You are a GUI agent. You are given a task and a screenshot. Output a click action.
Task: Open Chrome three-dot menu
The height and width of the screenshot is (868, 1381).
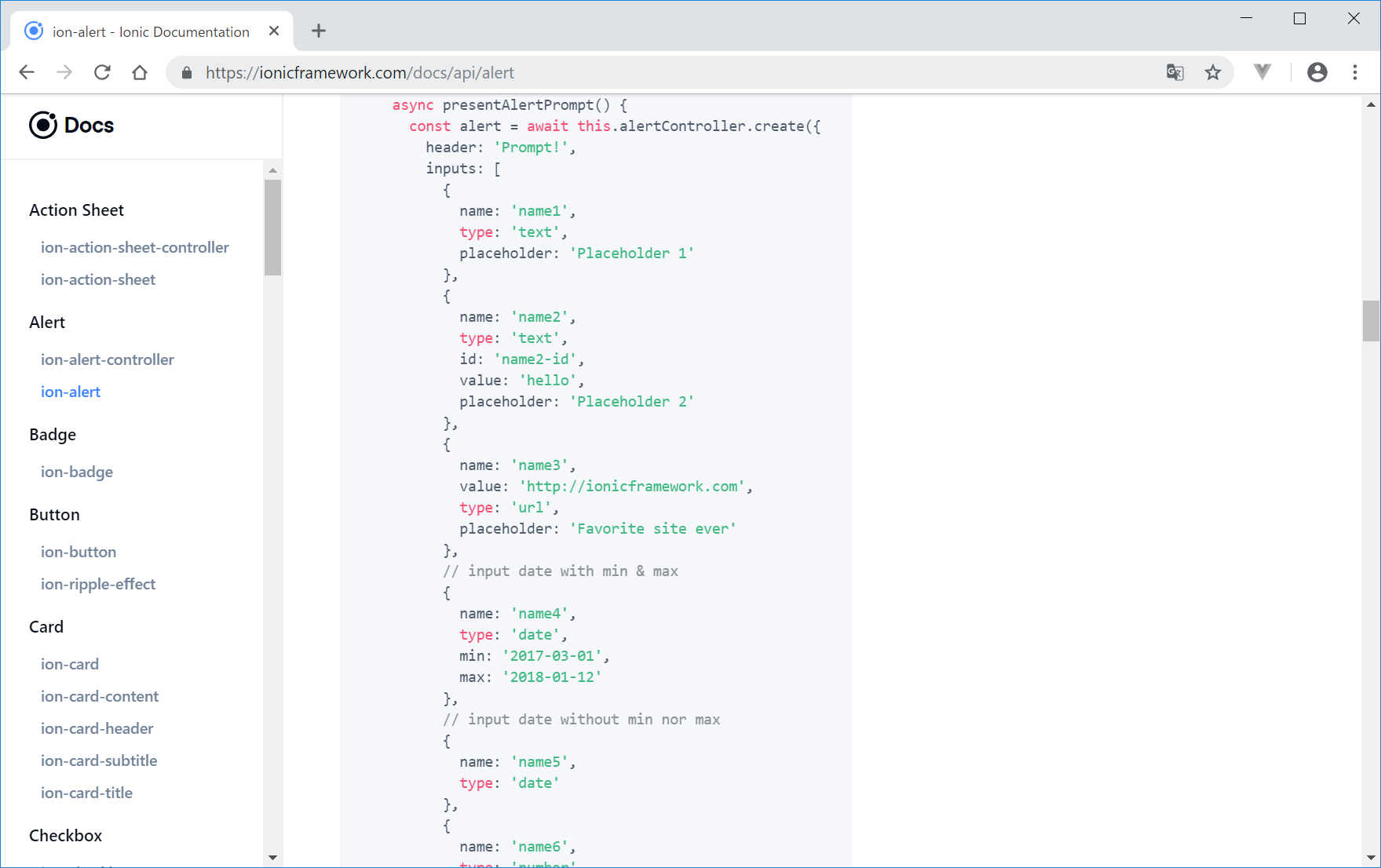(1354, 72)
